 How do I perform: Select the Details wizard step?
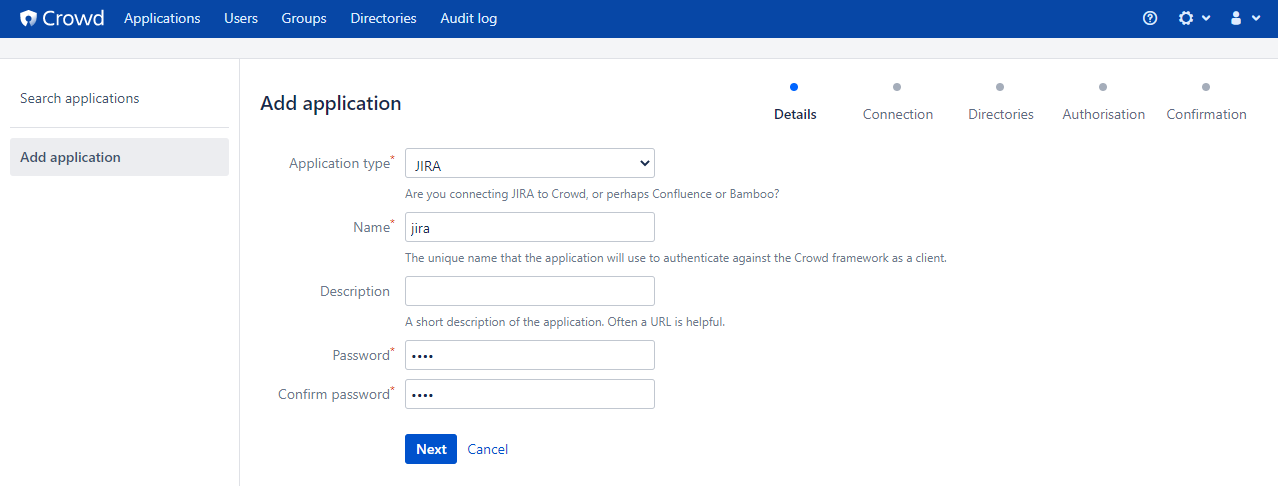(795, 102)
